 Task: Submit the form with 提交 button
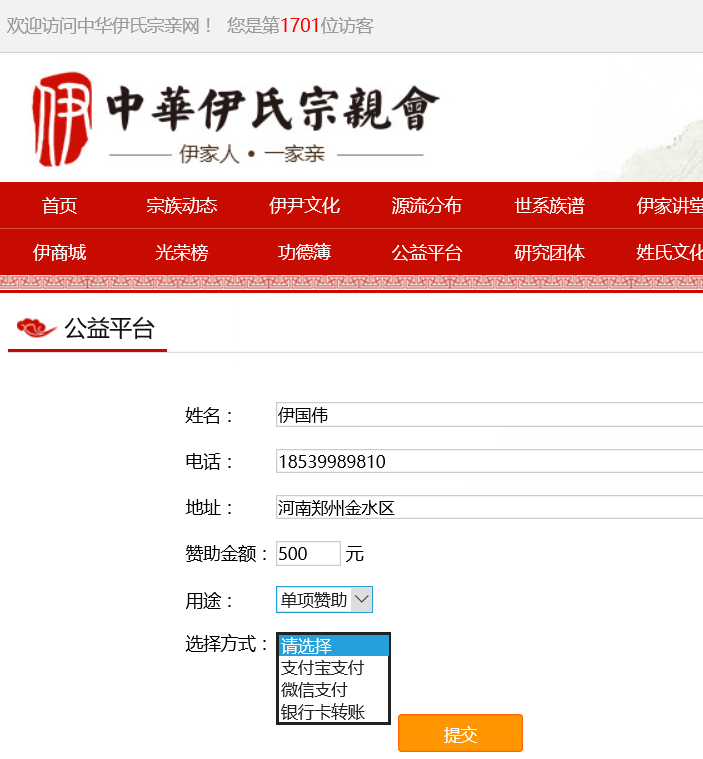click(460, 733)
